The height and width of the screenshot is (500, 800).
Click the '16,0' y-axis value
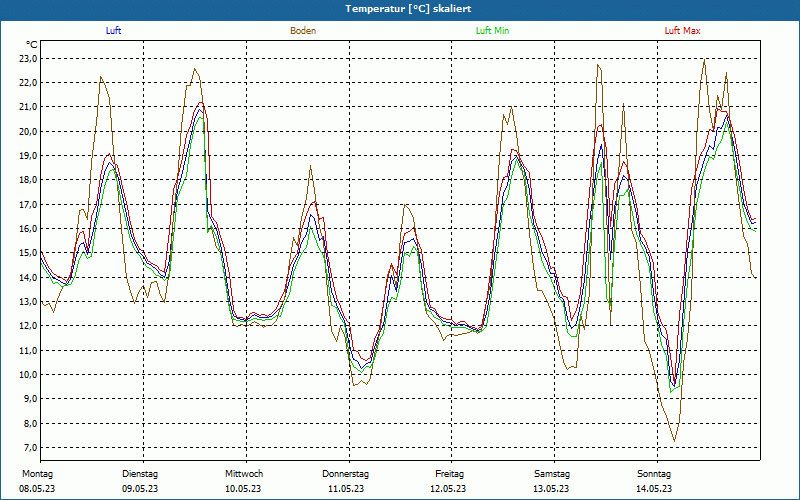coord(28,229)
